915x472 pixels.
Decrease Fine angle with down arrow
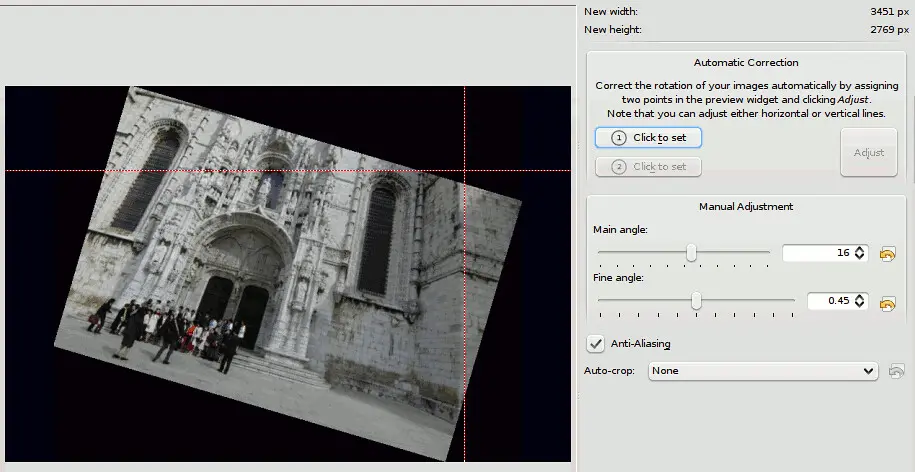[x=861, y=305]
